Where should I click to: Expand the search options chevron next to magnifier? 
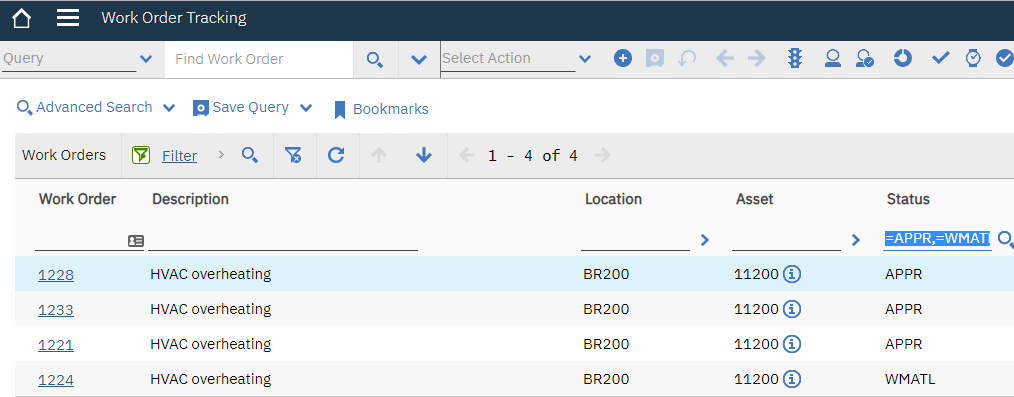pyautogui.click(x=419, y=59)
